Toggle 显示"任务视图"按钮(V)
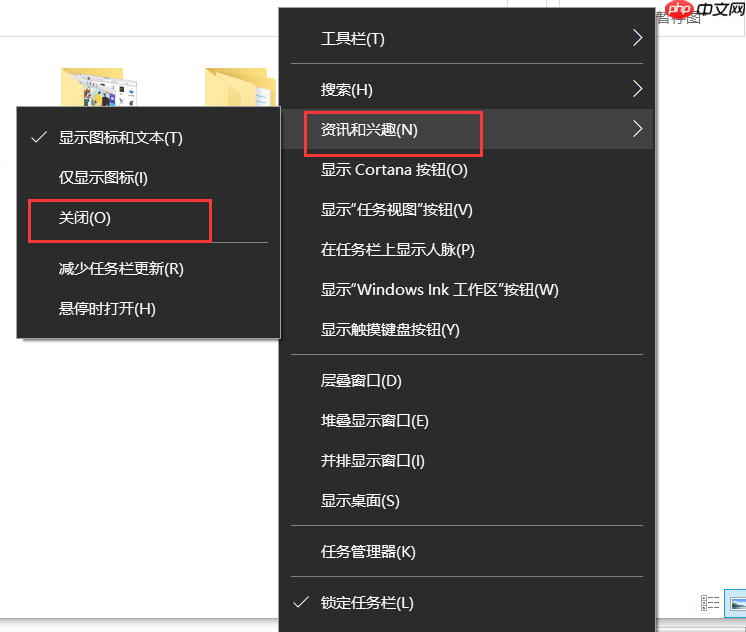The image size is (746, 632). click(x=466, y=209)
